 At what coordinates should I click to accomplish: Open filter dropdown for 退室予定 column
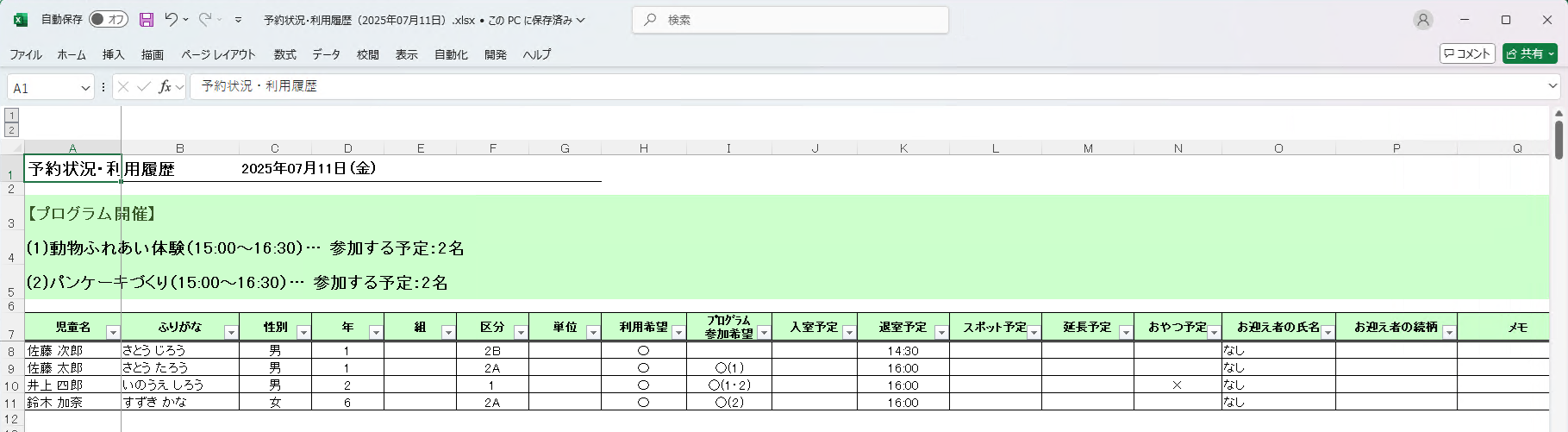click(x=941, y=333)
